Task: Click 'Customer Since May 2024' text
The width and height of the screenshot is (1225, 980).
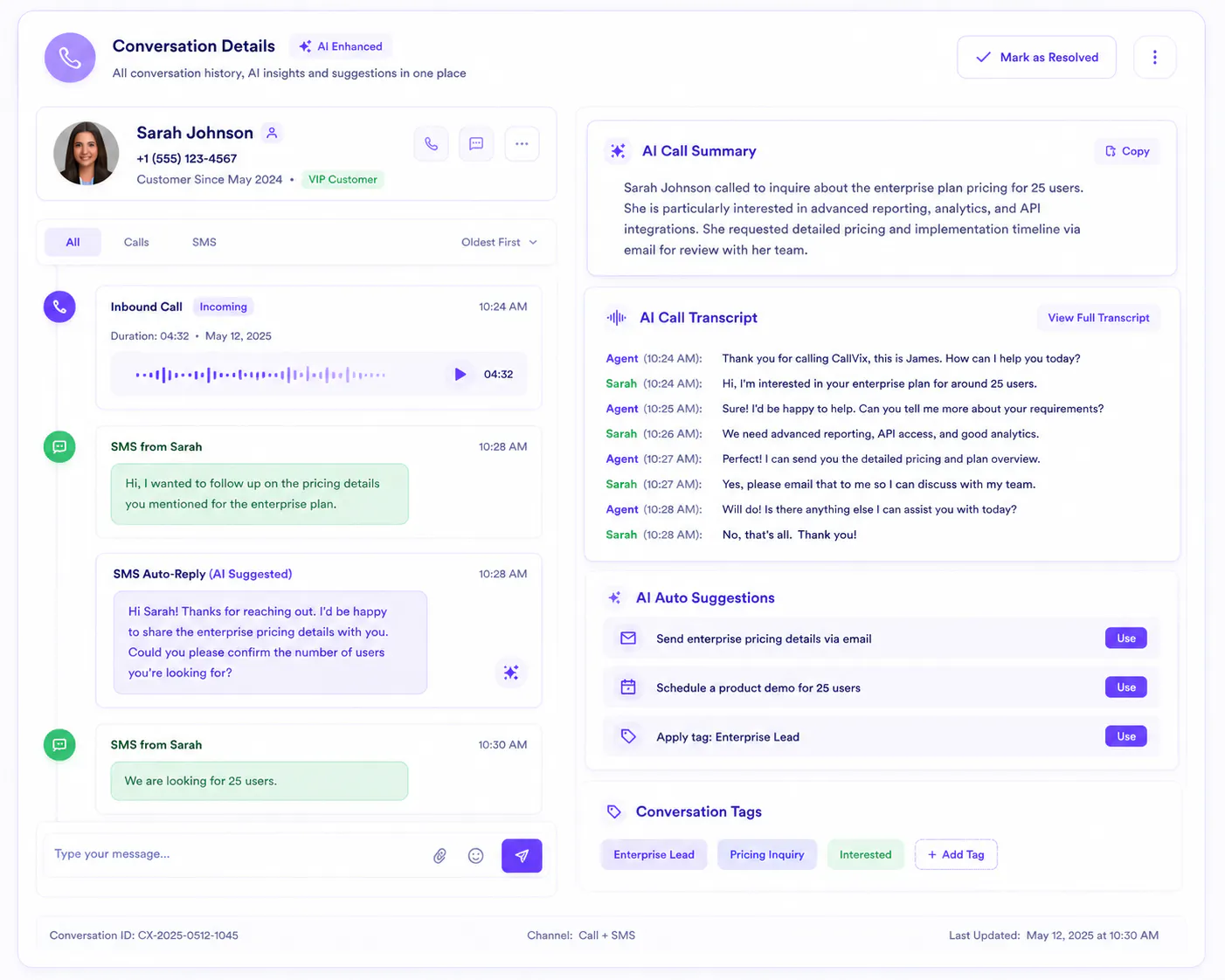Action: point(209,179)
